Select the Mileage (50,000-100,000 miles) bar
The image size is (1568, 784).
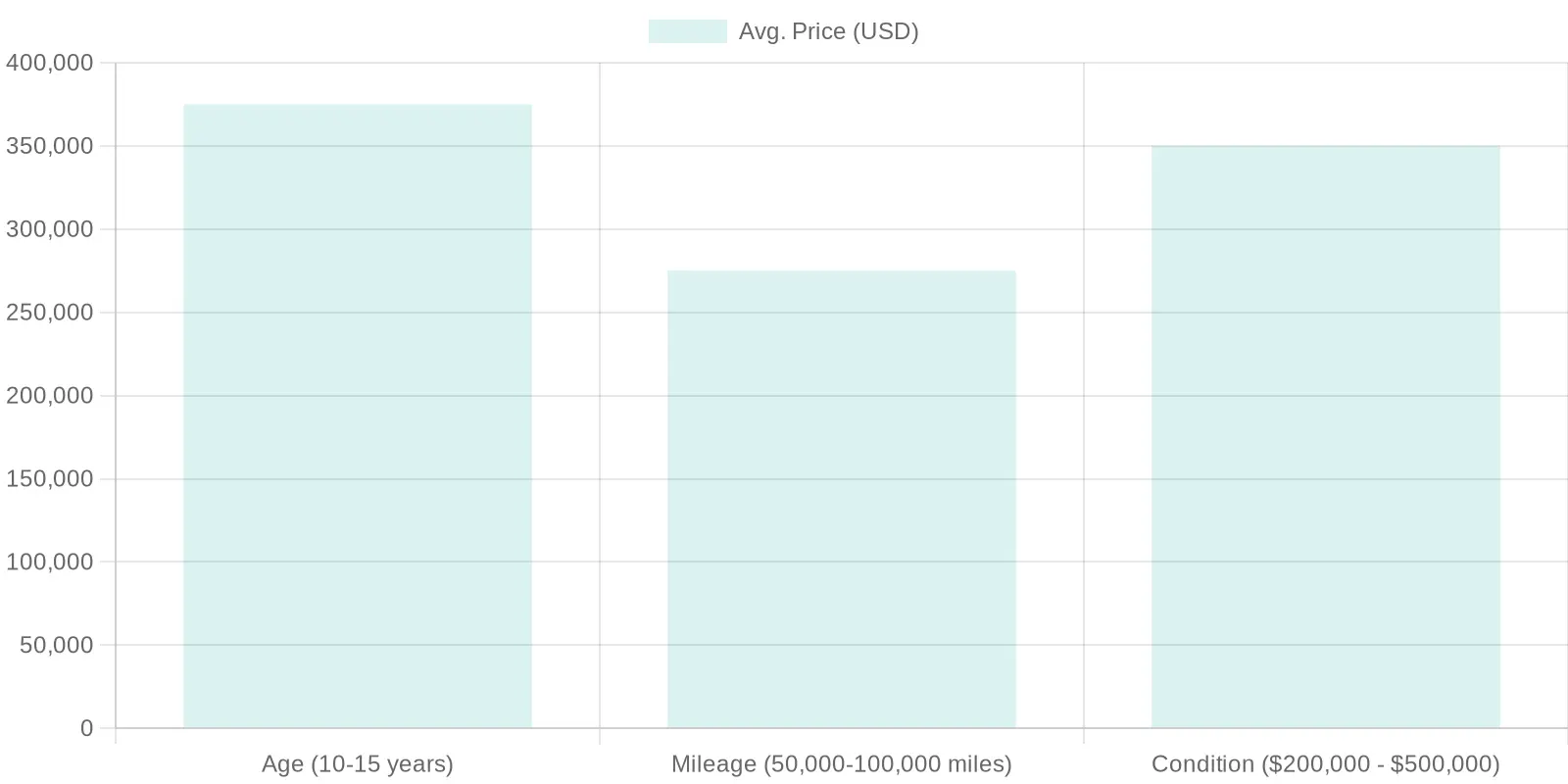[x=842, y=500]
